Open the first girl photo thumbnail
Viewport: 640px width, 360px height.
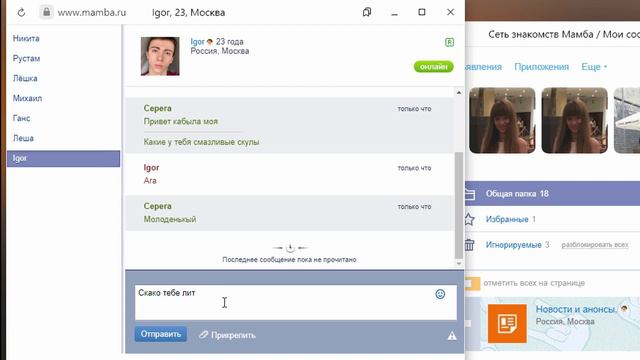(502, 120)
